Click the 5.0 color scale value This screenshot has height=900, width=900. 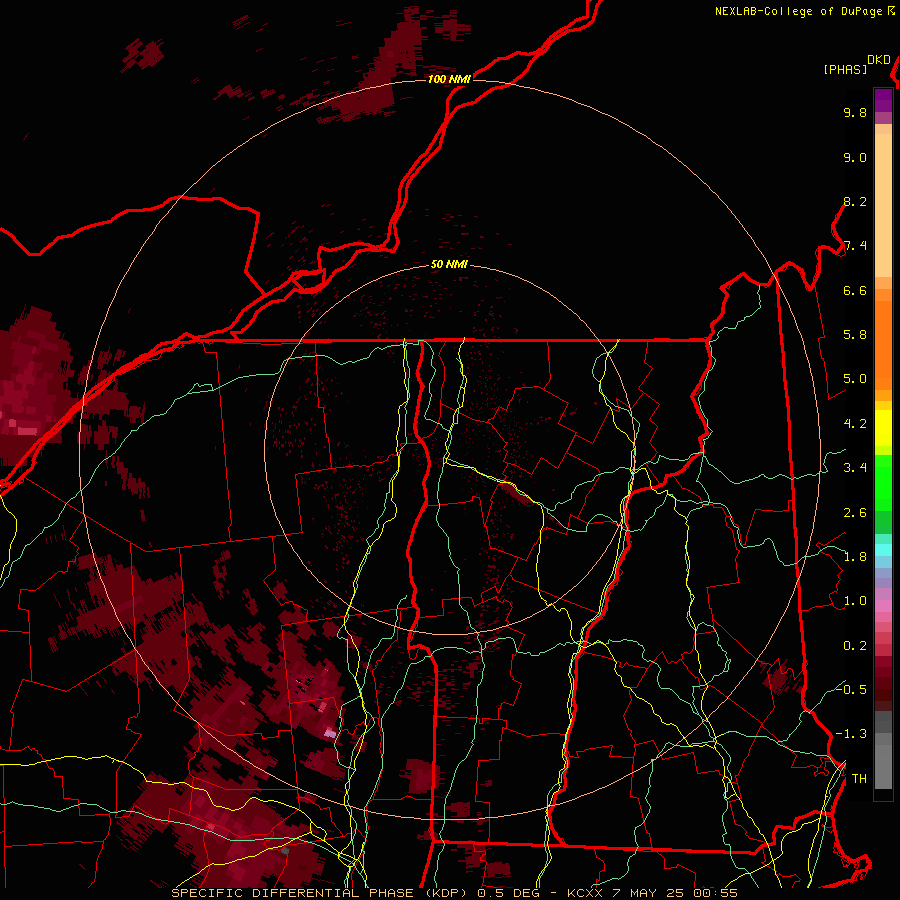[855, 379]
